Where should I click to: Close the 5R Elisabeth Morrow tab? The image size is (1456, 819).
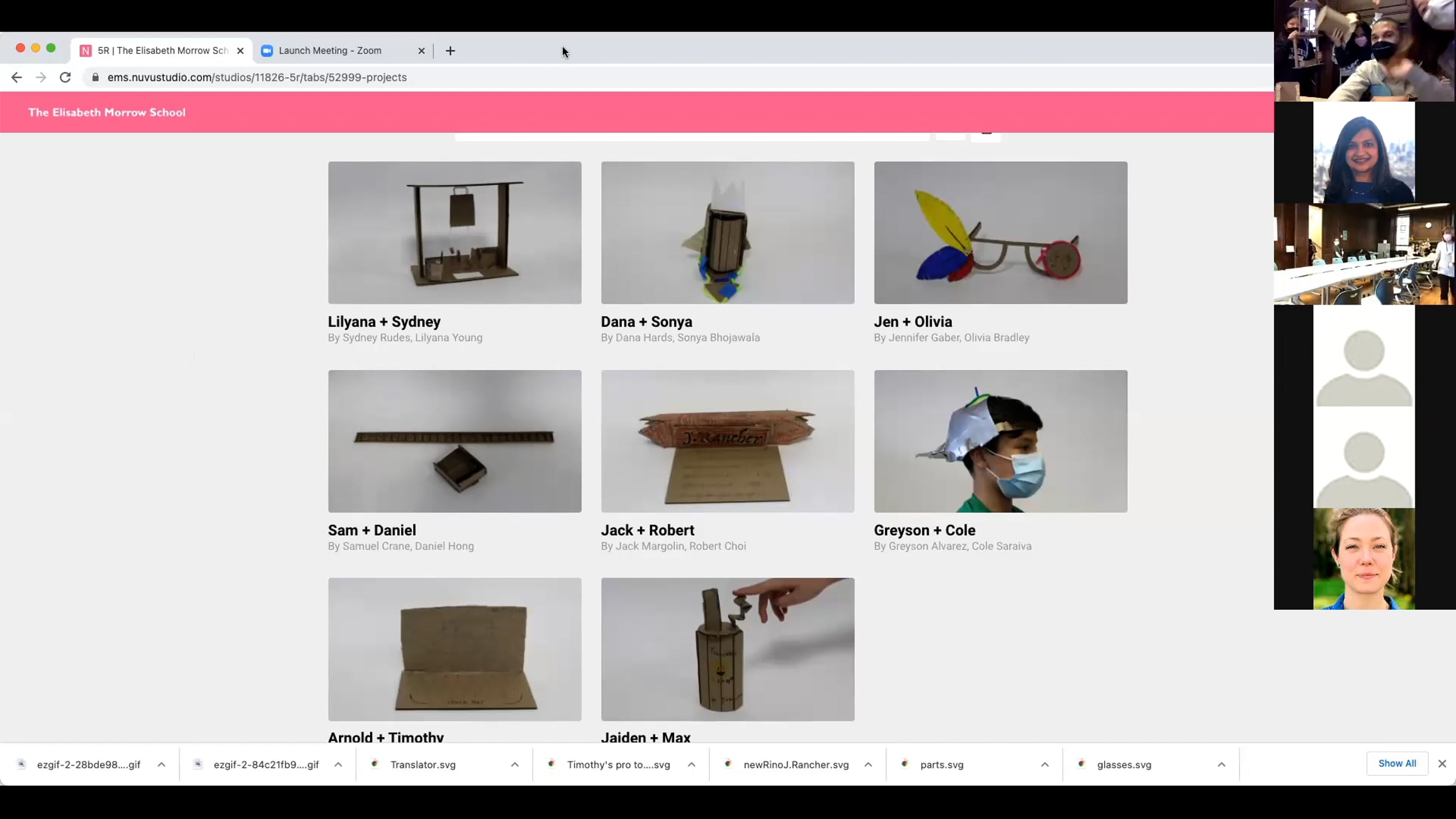240,51
